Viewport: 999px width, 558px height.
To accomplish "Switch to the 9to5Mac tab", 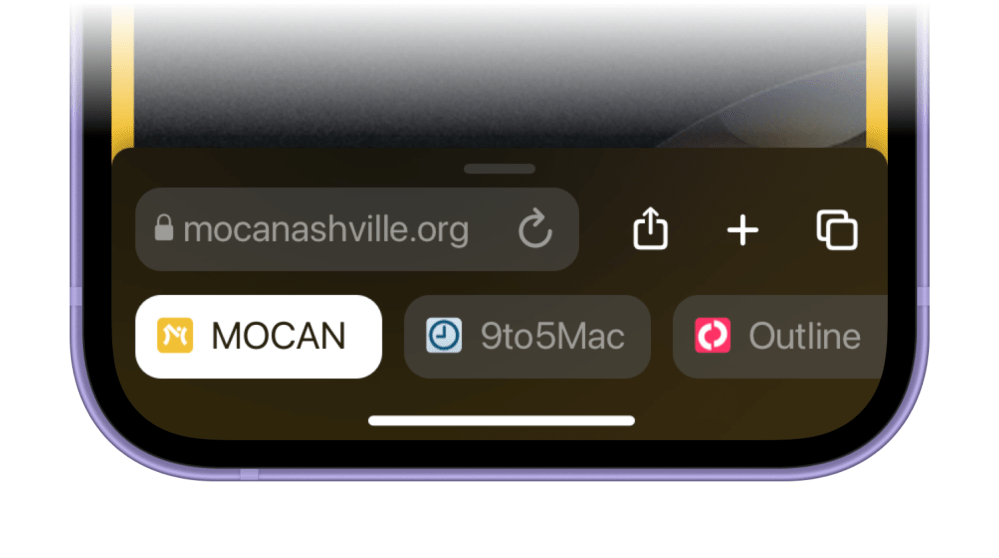I will (528, 336).
